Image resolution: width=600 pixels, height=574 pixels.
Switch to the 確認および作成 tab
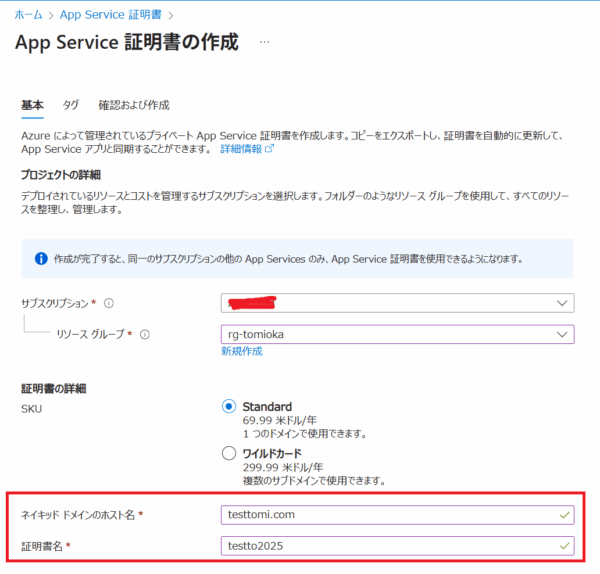click(133, 105)
